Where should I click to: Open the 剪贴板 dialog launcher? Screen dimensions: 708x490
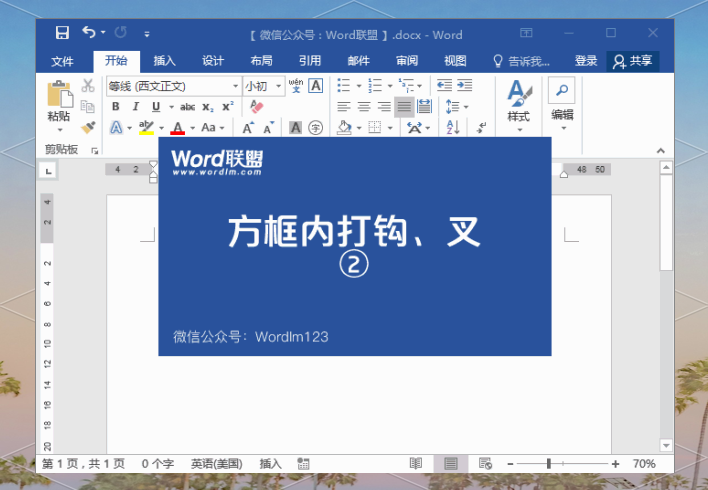[94, 150]
